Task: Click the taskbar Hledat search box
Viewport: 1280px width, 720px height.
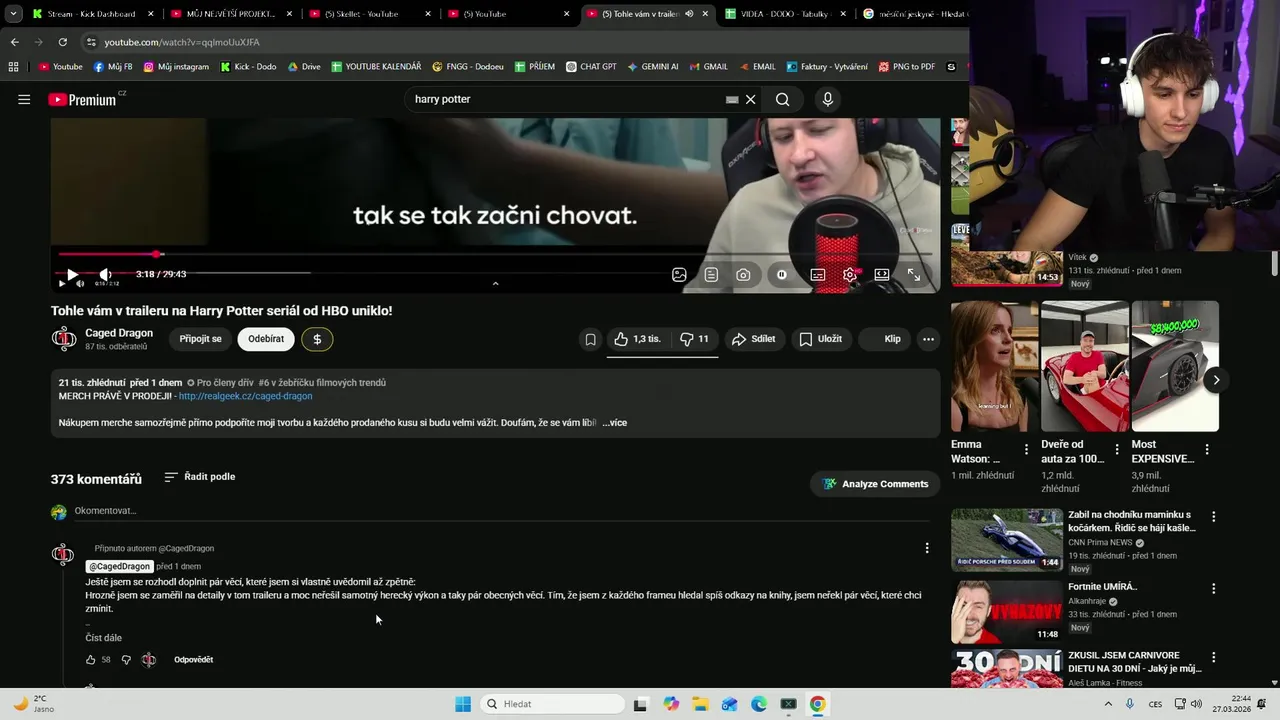Action: point(550,704)
